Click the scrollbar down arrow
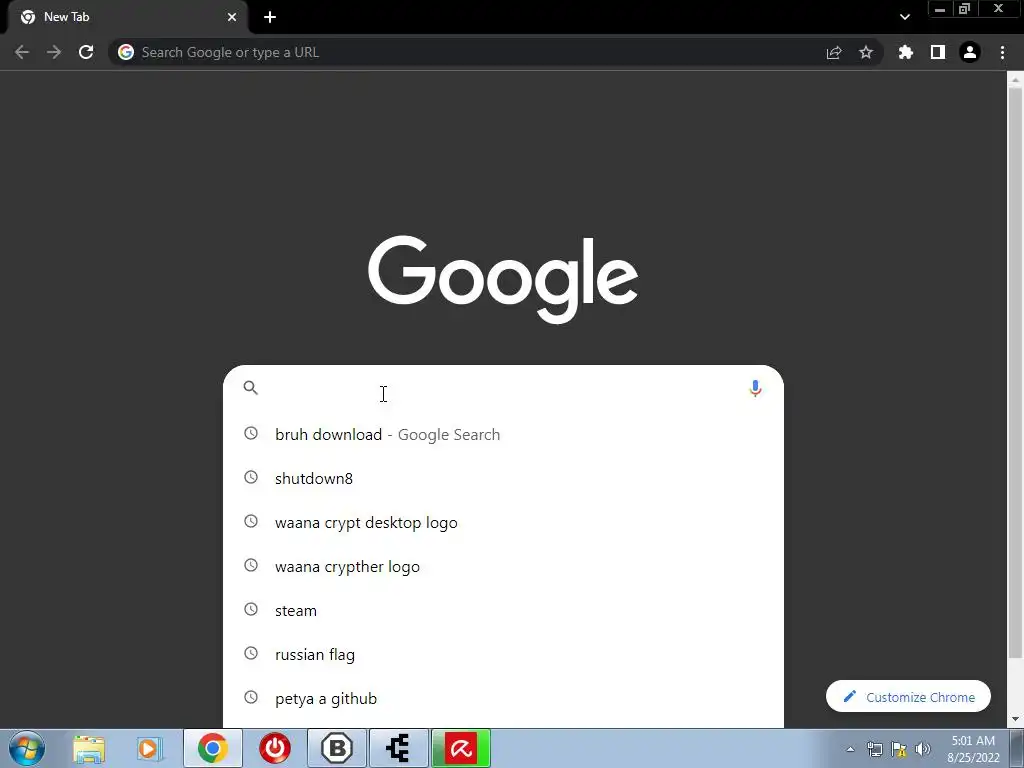The height and width of the screenshot is (768, 1024). (x=1015, y=719)
